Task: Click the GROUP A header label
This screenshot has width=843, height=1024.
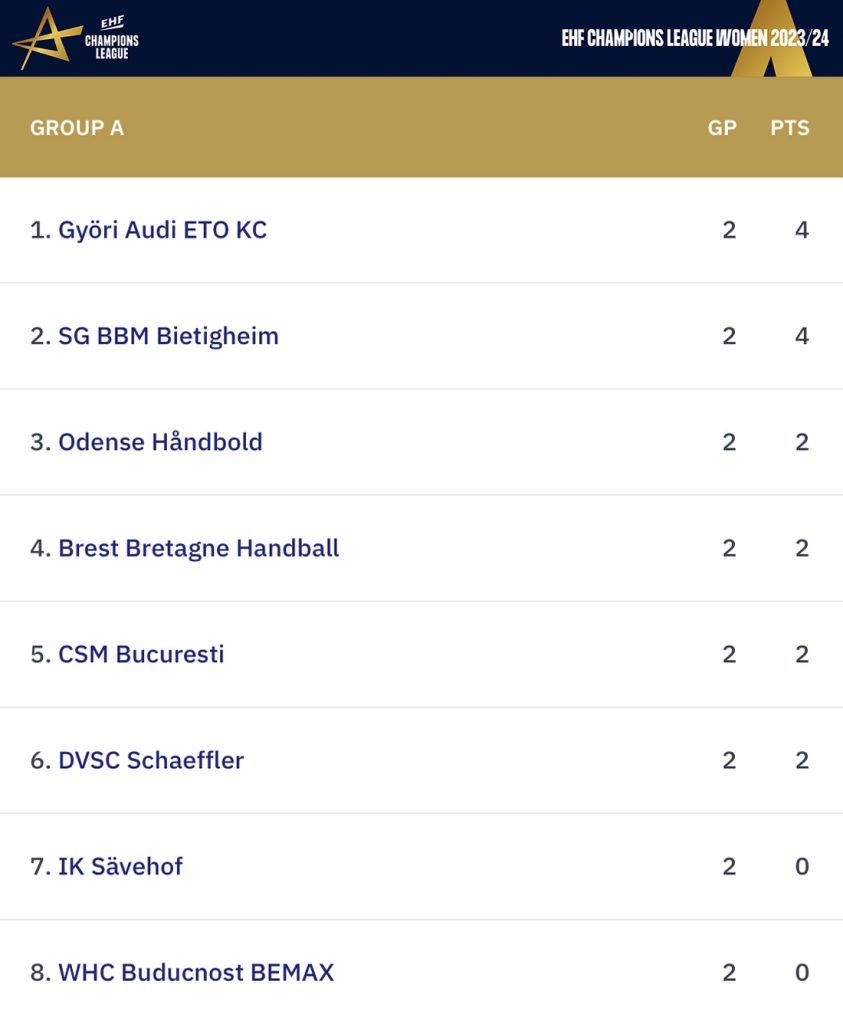Action: point(77,128)
